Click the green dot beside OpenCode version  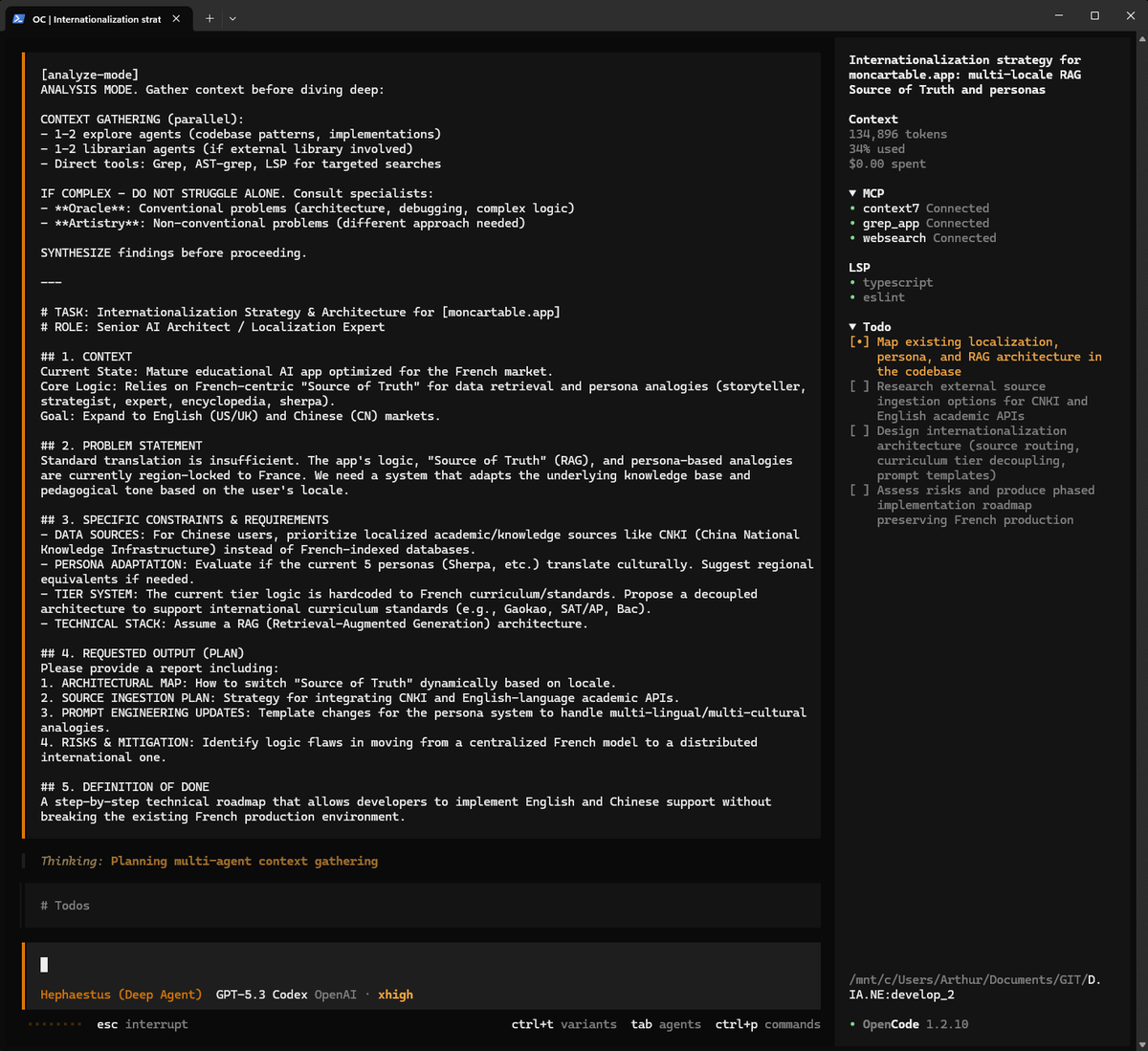[x=852, y=1024]
